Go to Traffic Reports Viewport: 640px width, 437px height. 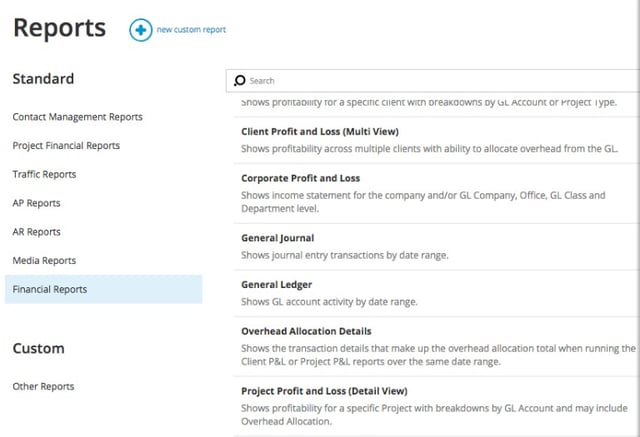point(44,174)
